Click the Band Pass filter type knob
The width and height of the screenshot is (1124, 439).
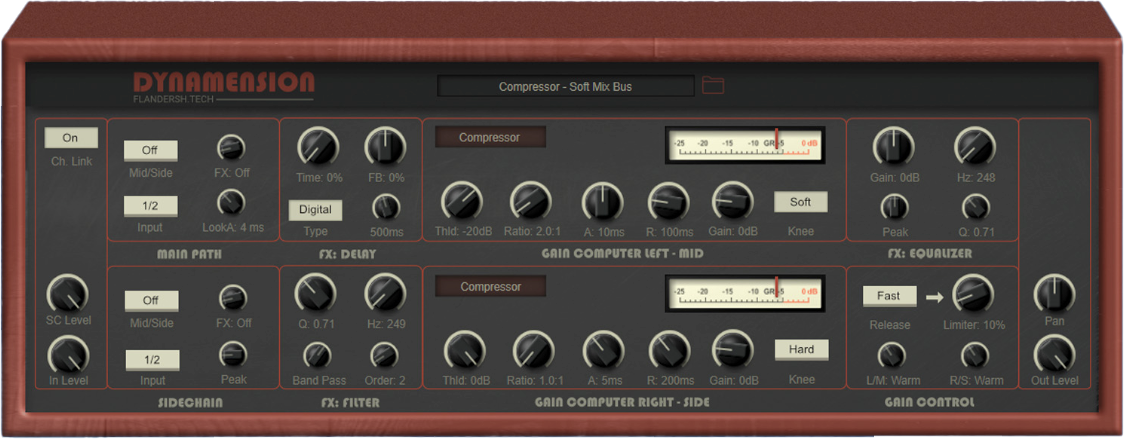[x=318, y=354]
